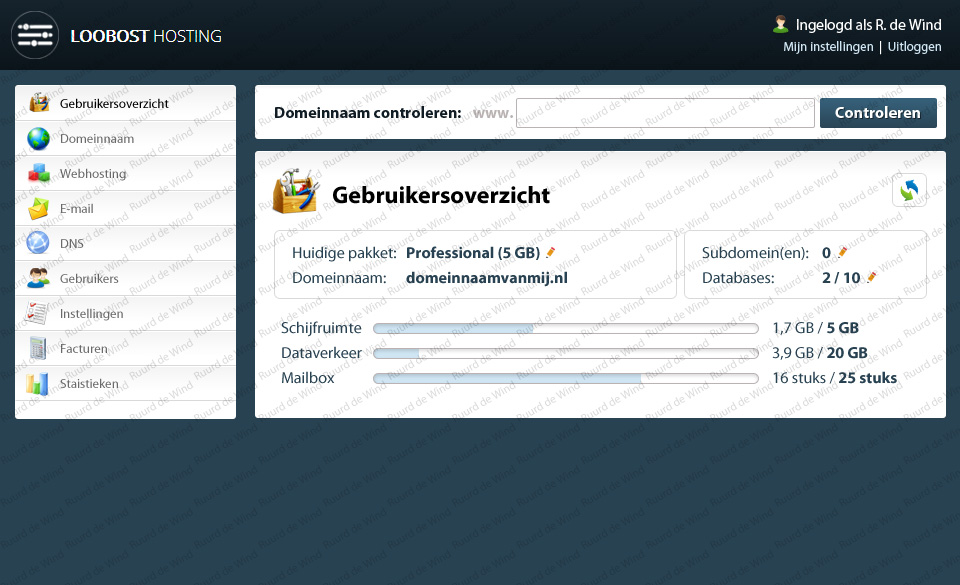Edit databases with the pencil icon
This screenshot has height=585, width=960.
(872, 277)
